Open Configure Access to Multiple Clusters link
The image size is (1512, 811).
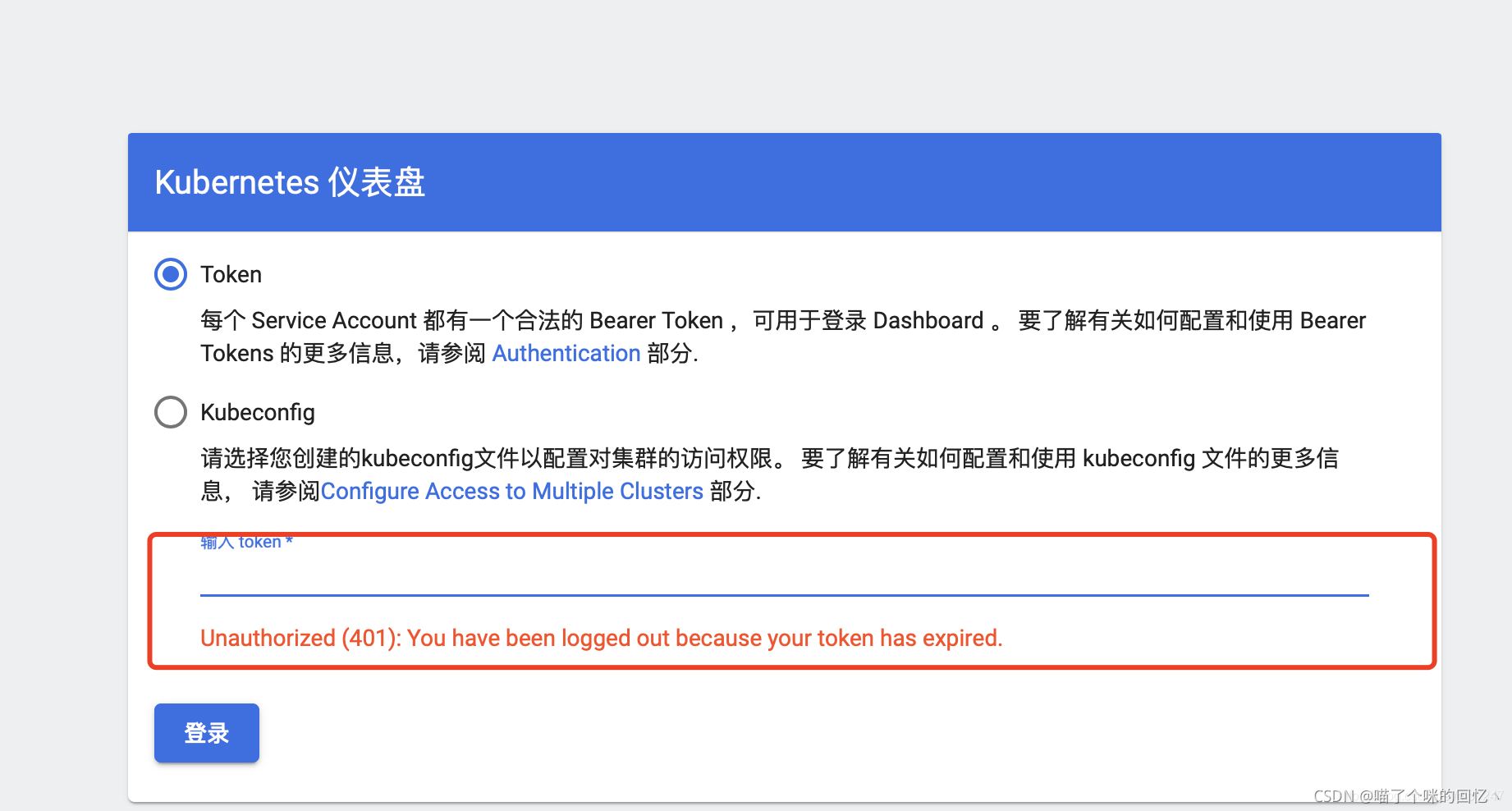512,492
